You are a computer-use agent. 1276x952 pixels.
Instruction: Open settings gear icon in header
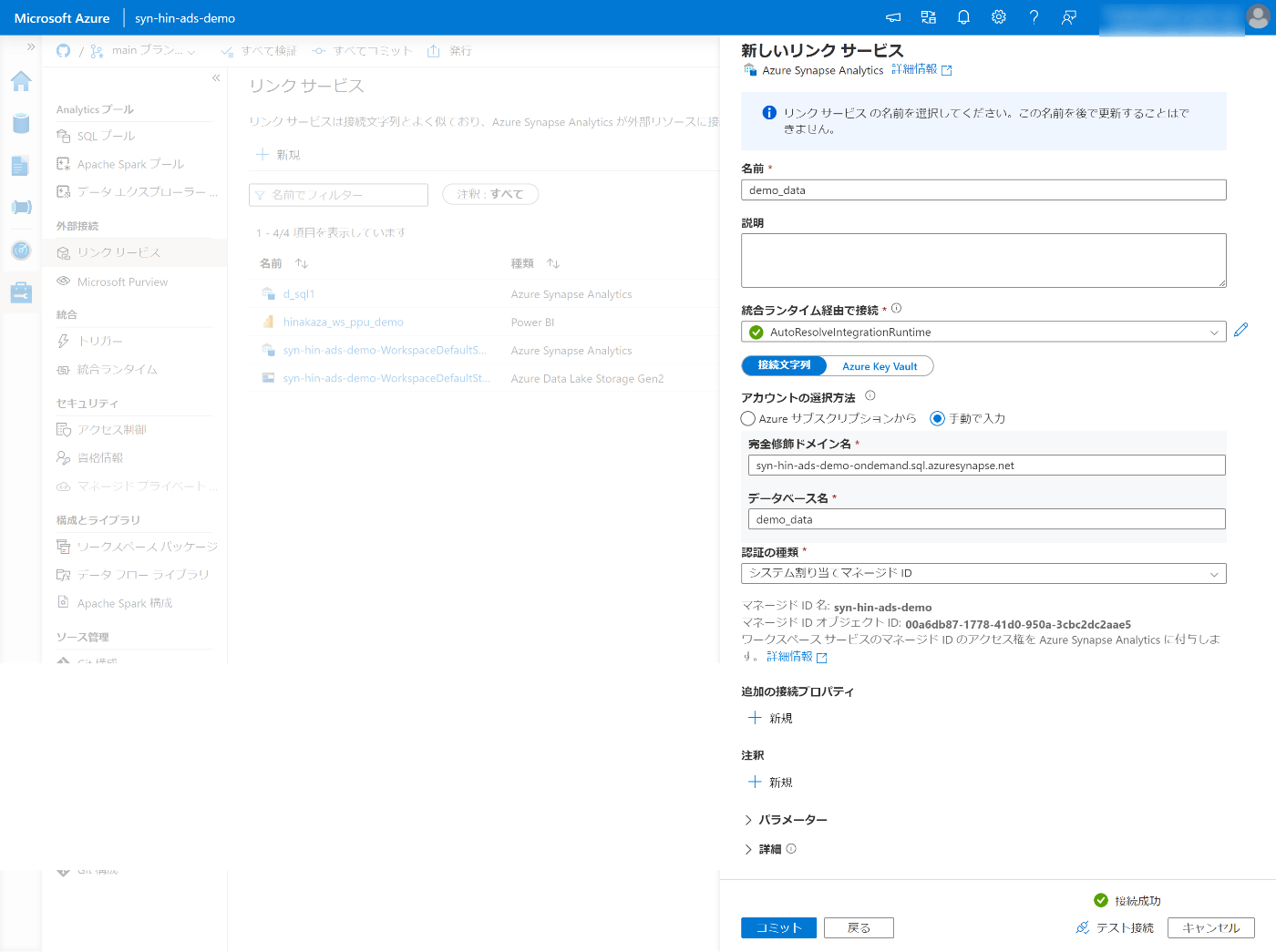tap(999, 17)
